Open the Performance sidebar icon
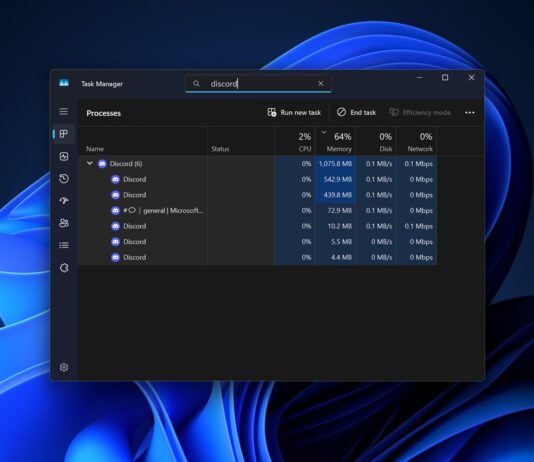This screenshot has width=534, height=462. (64, 156)
